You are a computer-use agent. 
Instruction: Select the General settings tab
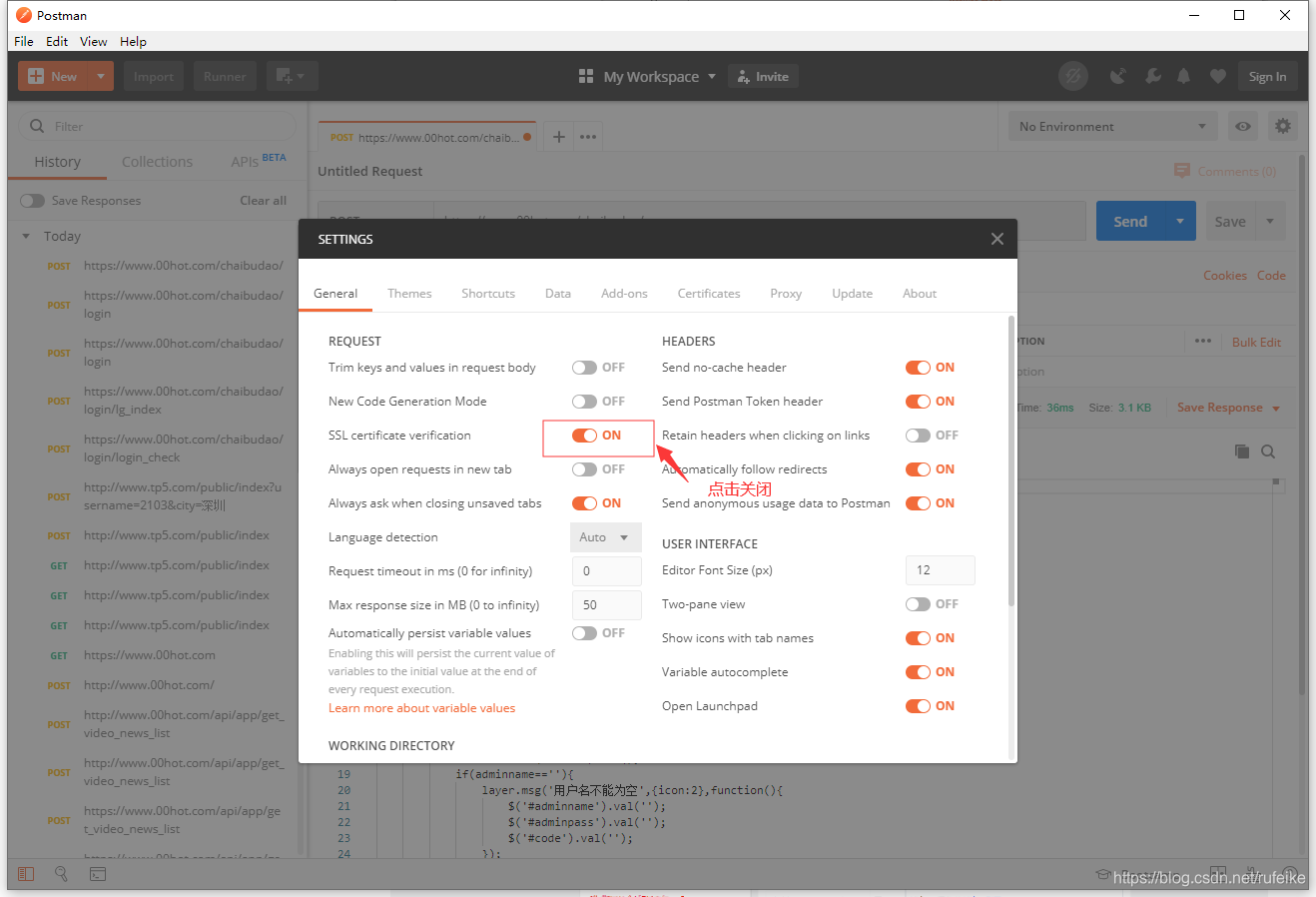tap(335, 294)
